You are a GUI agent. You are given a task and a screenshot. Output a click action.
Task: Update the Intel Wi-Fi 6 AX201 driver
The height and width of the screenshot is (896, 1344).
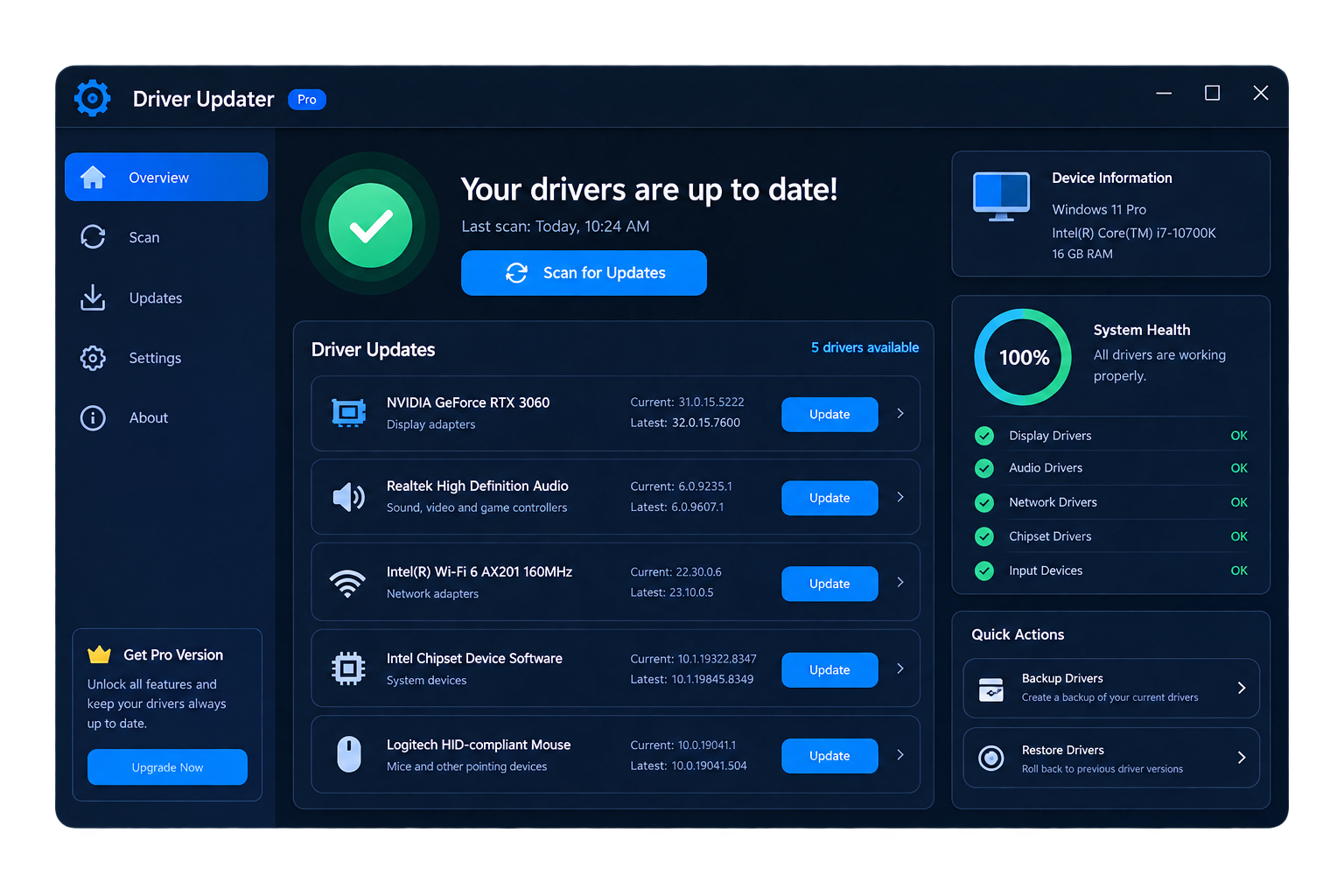(829, 584)
